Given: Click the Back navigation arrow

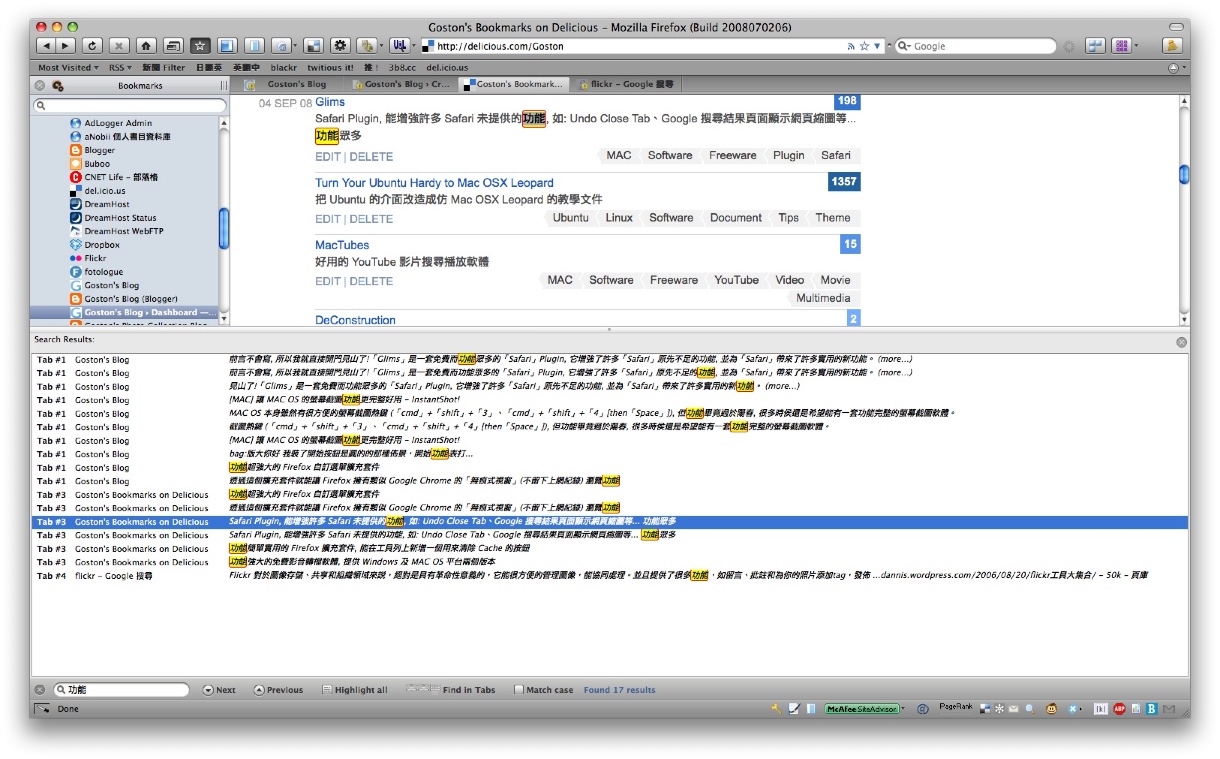Looking at the screenshot, I should (46, 46).
